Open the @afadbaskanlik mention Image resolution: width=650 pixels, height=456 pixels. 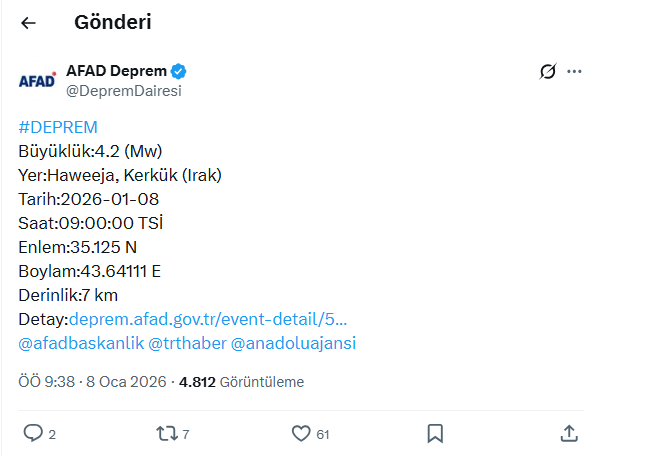[x=80, y=343]
